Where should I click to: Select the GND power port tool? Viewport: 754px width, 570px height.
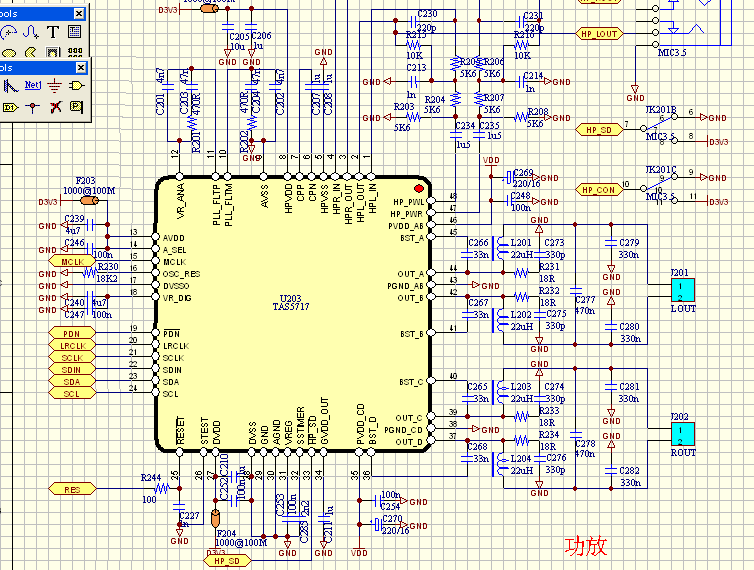54,86
